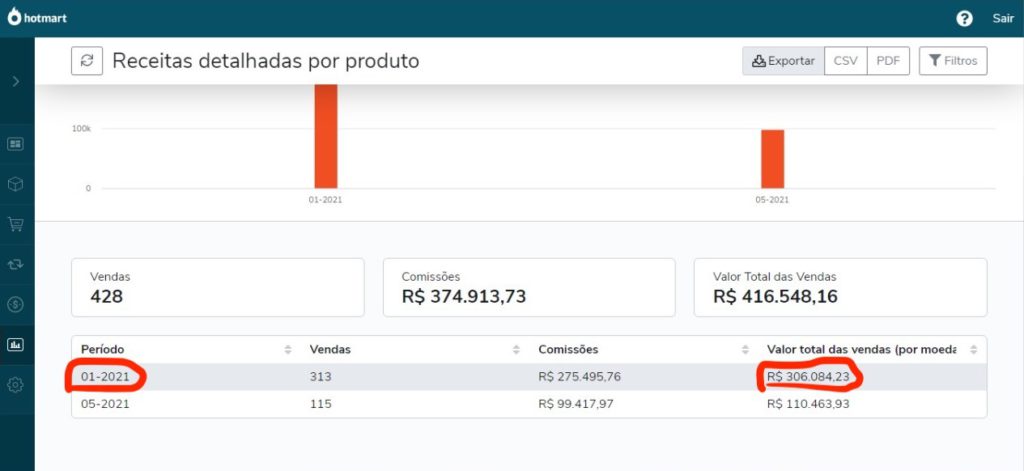
Task: Open the products box icon in sidebar
Action: pyautogui.click(x=16, y=184)
